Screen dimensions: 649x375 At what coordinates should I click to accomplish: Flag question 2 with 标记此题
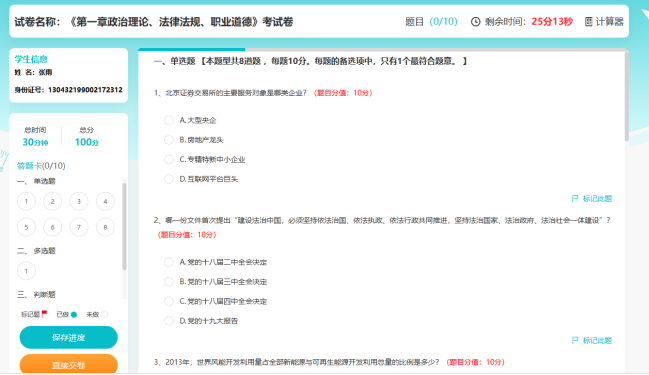tap(592, 341)
